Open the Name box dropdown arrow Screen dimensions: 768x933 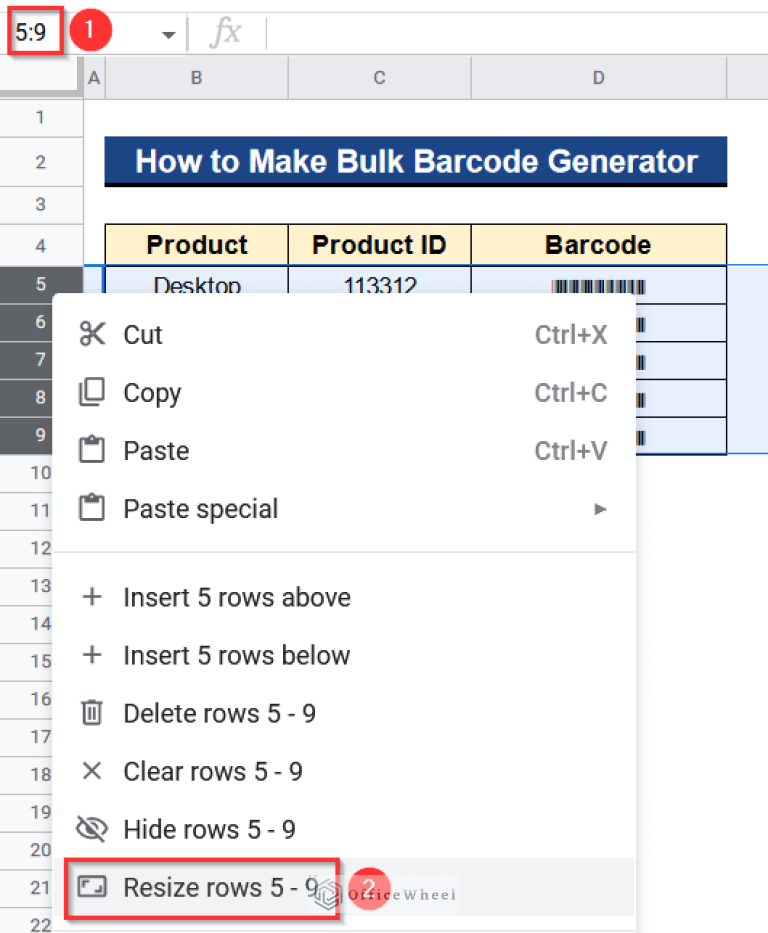(168, 34)
